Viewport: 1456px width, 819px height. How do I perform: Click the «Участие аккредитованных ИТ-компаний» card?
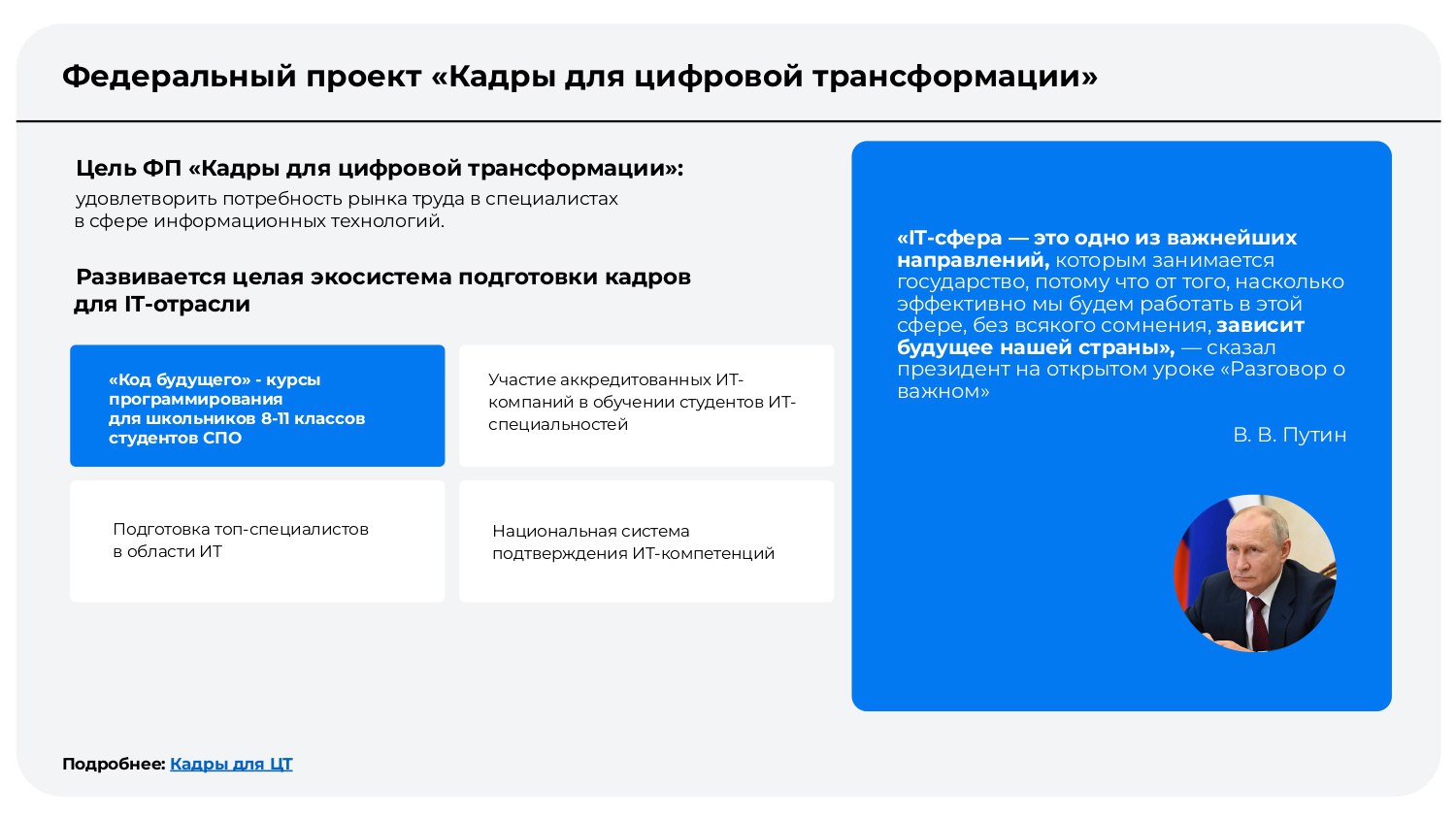pyautogui.click(x=646, y=406)
